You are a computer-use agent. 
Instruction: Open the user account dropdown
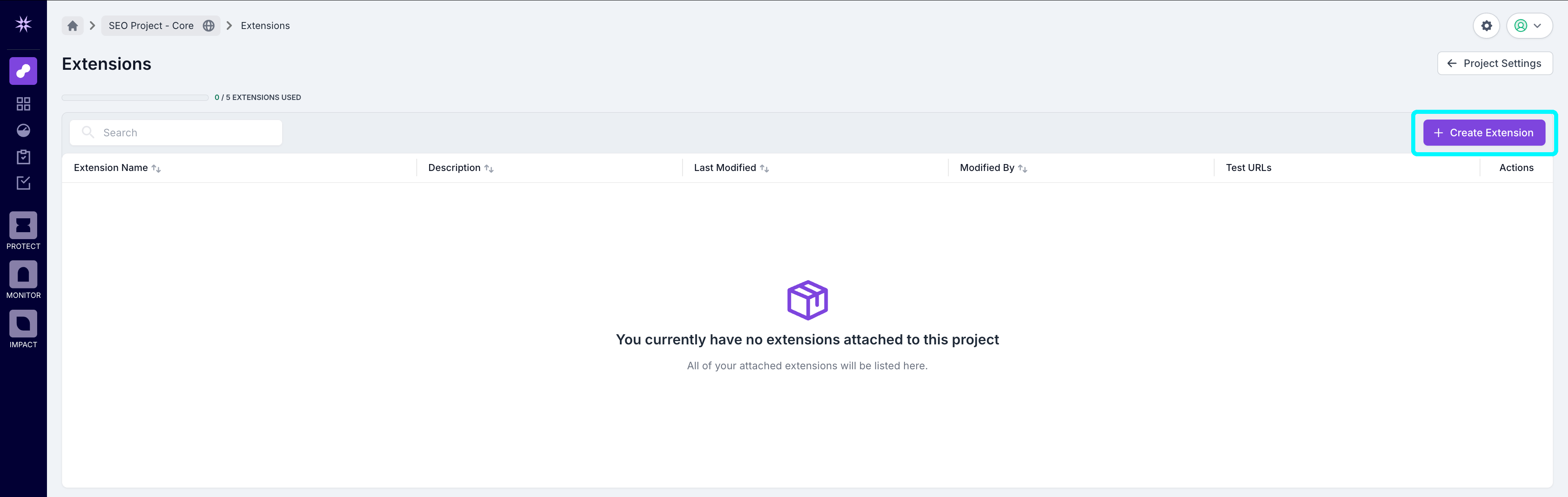tap(1529, 26)
